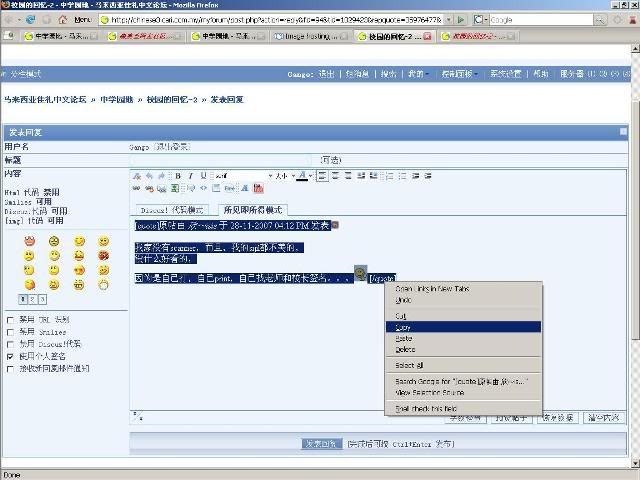Click the underline formatting icon
The image size is (640, 480).
(203, 176)
